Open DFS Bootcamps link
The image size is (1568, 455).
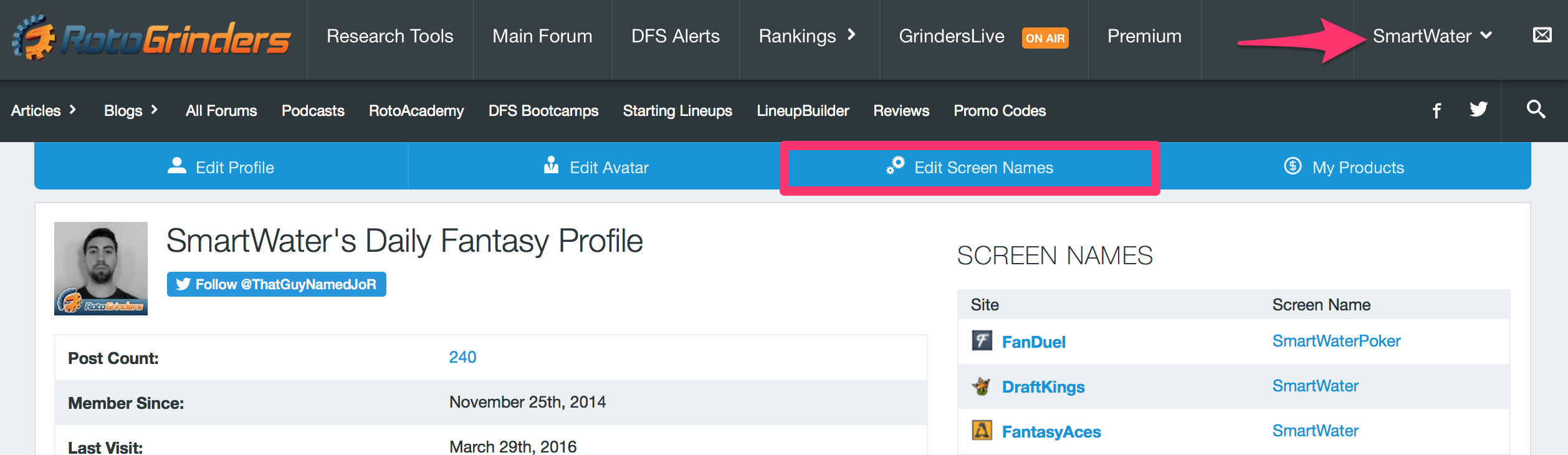543,111
